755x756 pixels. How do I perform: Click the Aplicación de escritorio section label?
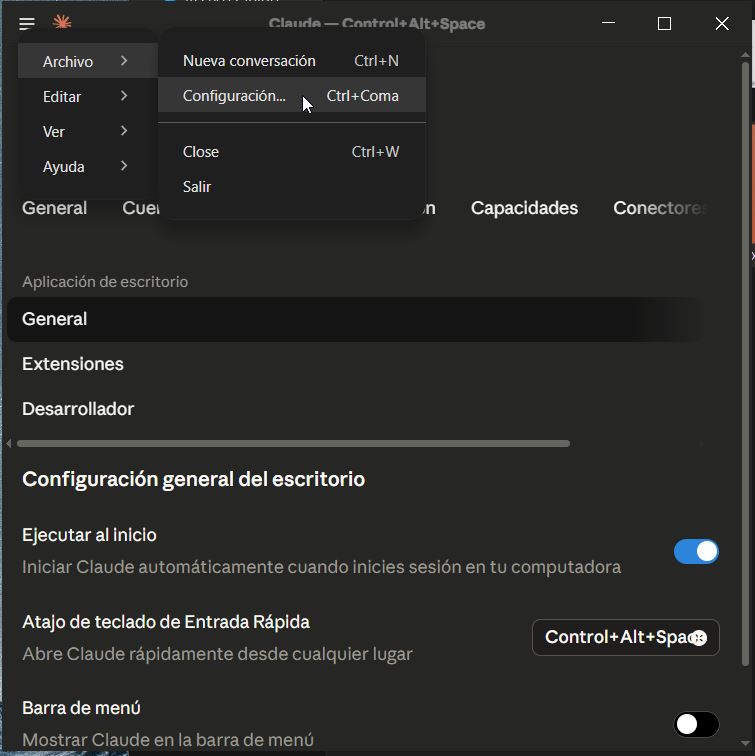pos(105,282)
